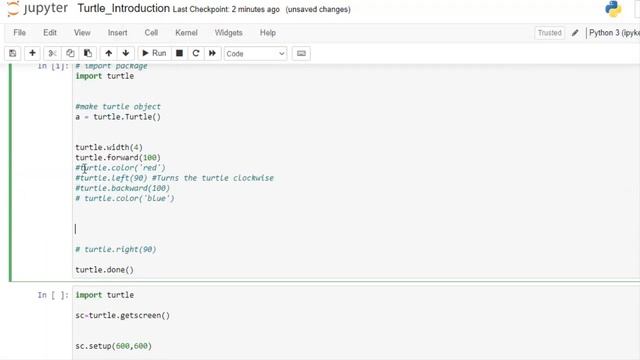This screenshot has width=640, height=360.
Task: Click the line 'sc=turtle.getscreen()'
Action: click(122, 315)
